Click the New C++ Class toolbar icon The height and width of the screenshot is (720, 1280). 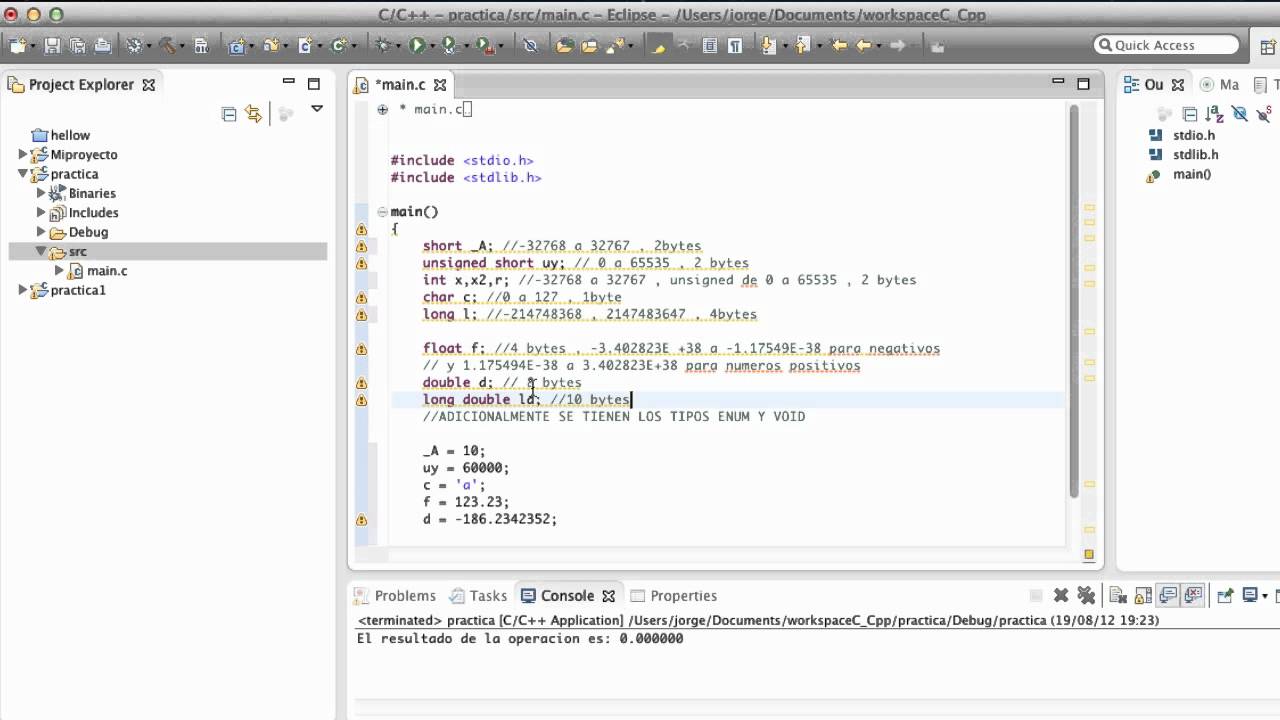pos(338,46)
